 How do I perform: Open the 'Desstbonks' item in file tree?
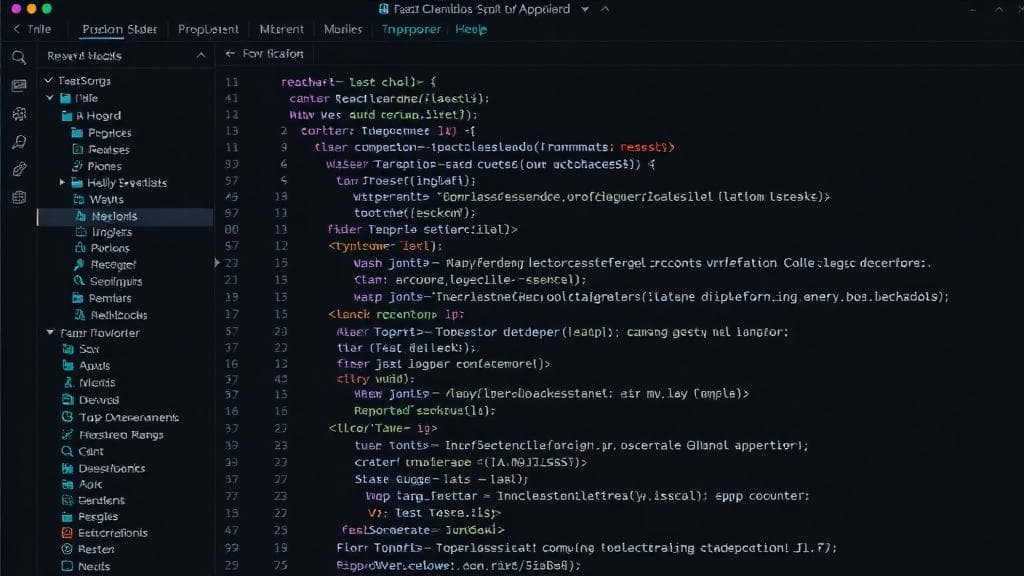111,468
